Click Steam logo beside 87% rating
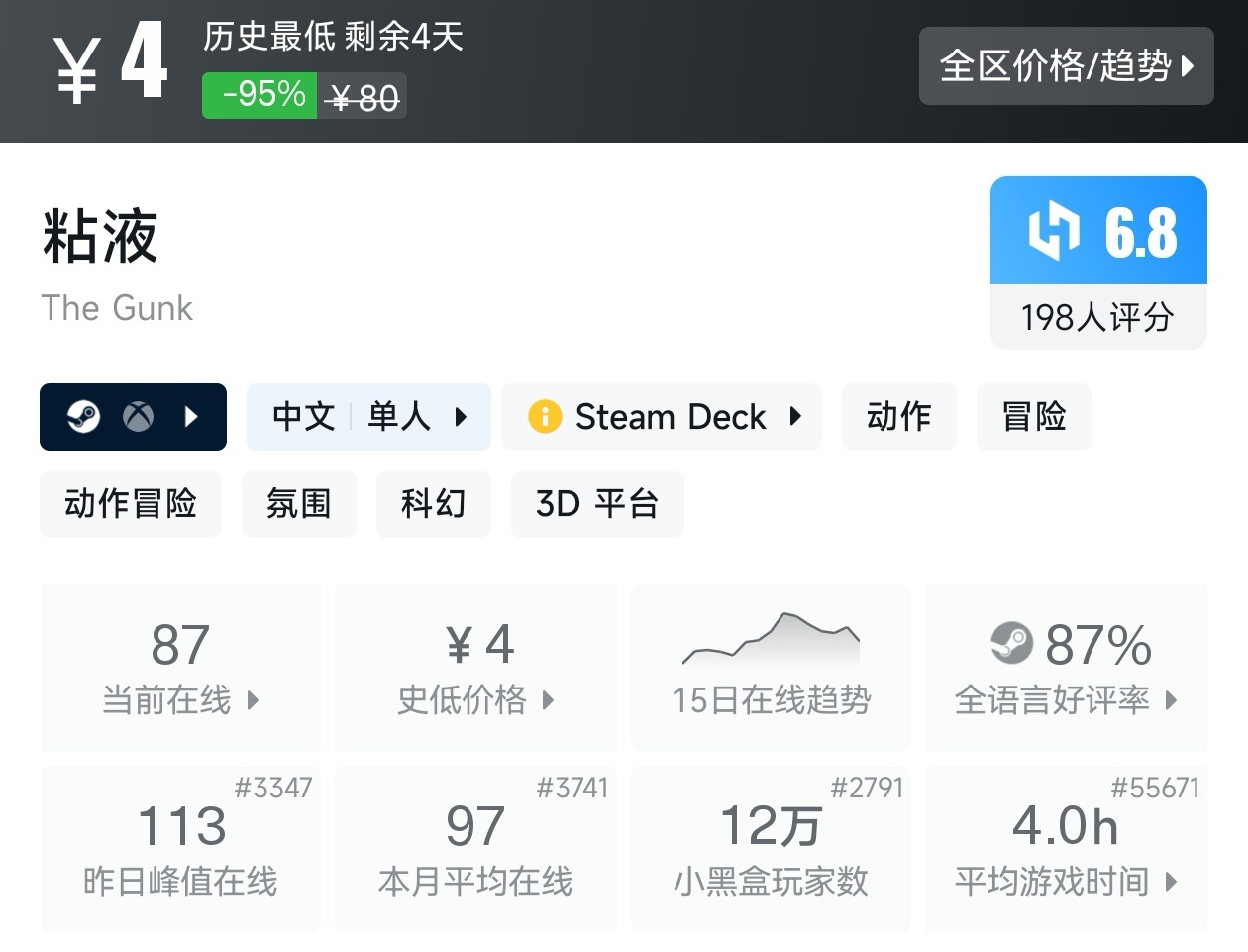Viewport: 1248px width, 952px height. tap(1011, 644)
